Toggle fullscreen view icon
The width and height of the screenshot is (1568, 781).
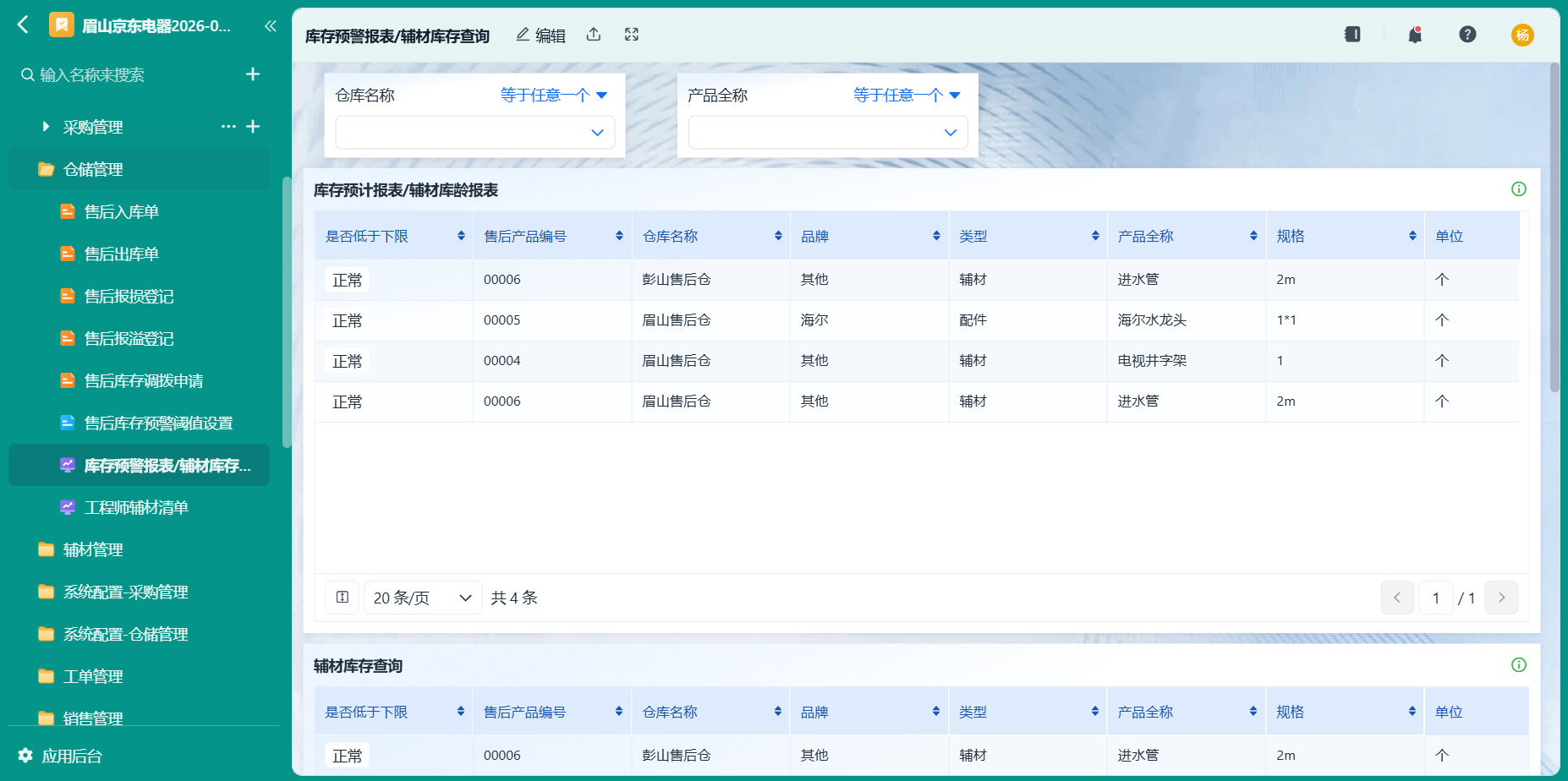(x=632, y=35)
